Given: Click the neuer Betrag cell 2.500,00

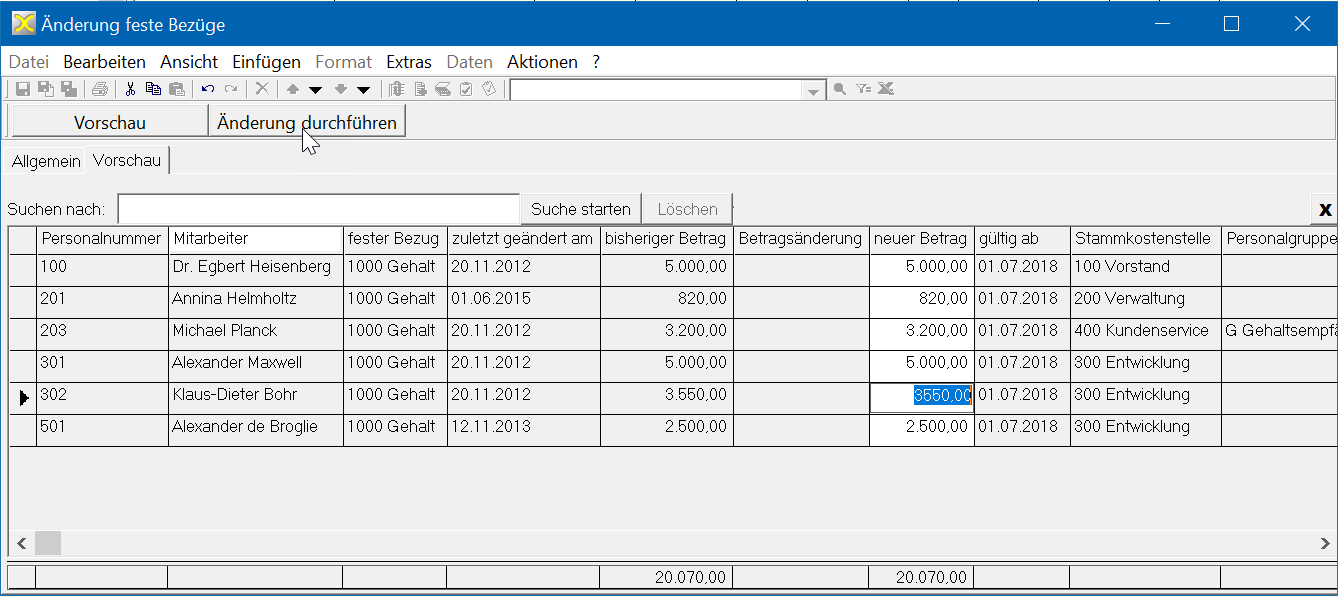Looking at the screenshot, I should 921,428.
